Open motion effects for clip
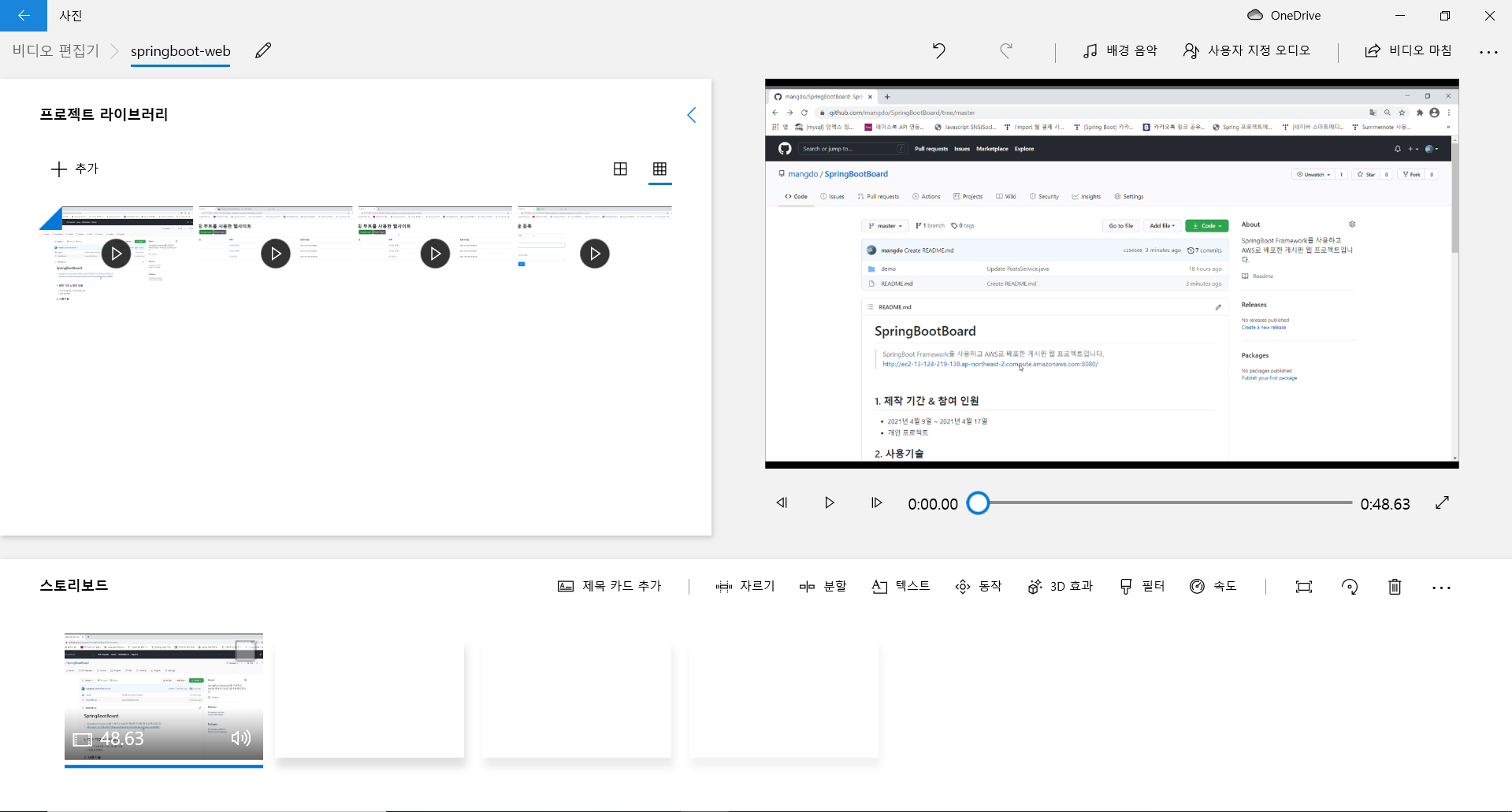Screen dimensions: 1512x812 click(x=978, y=586)
